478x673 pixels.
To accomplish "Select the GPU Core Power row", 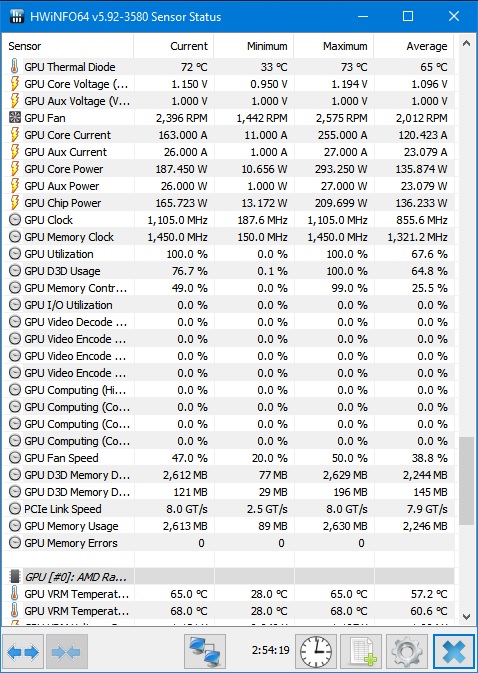I will point(230,169).
